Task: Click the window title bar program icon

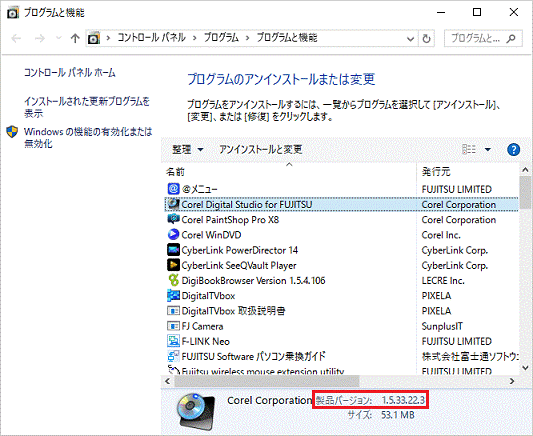Action: coord(13,13)
